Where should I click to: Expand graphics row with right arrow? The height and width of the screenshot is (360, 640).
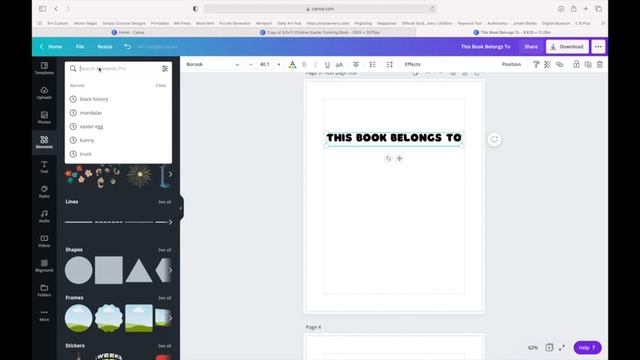170,174
